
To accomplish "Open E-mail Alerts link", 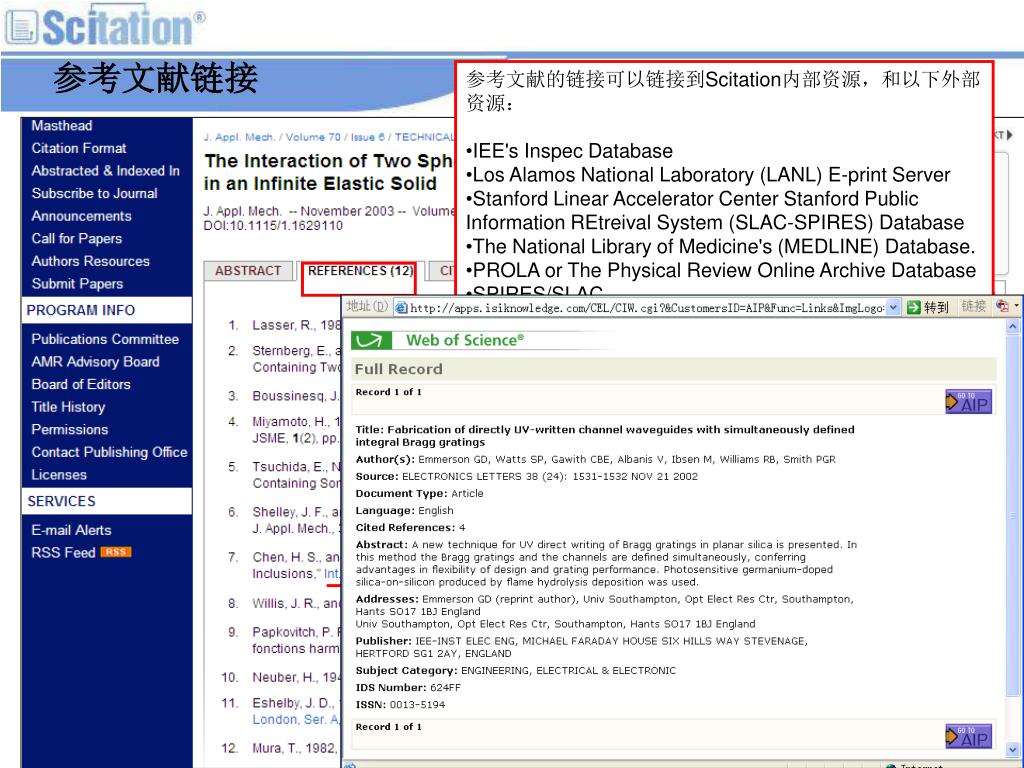I will 71,530.
